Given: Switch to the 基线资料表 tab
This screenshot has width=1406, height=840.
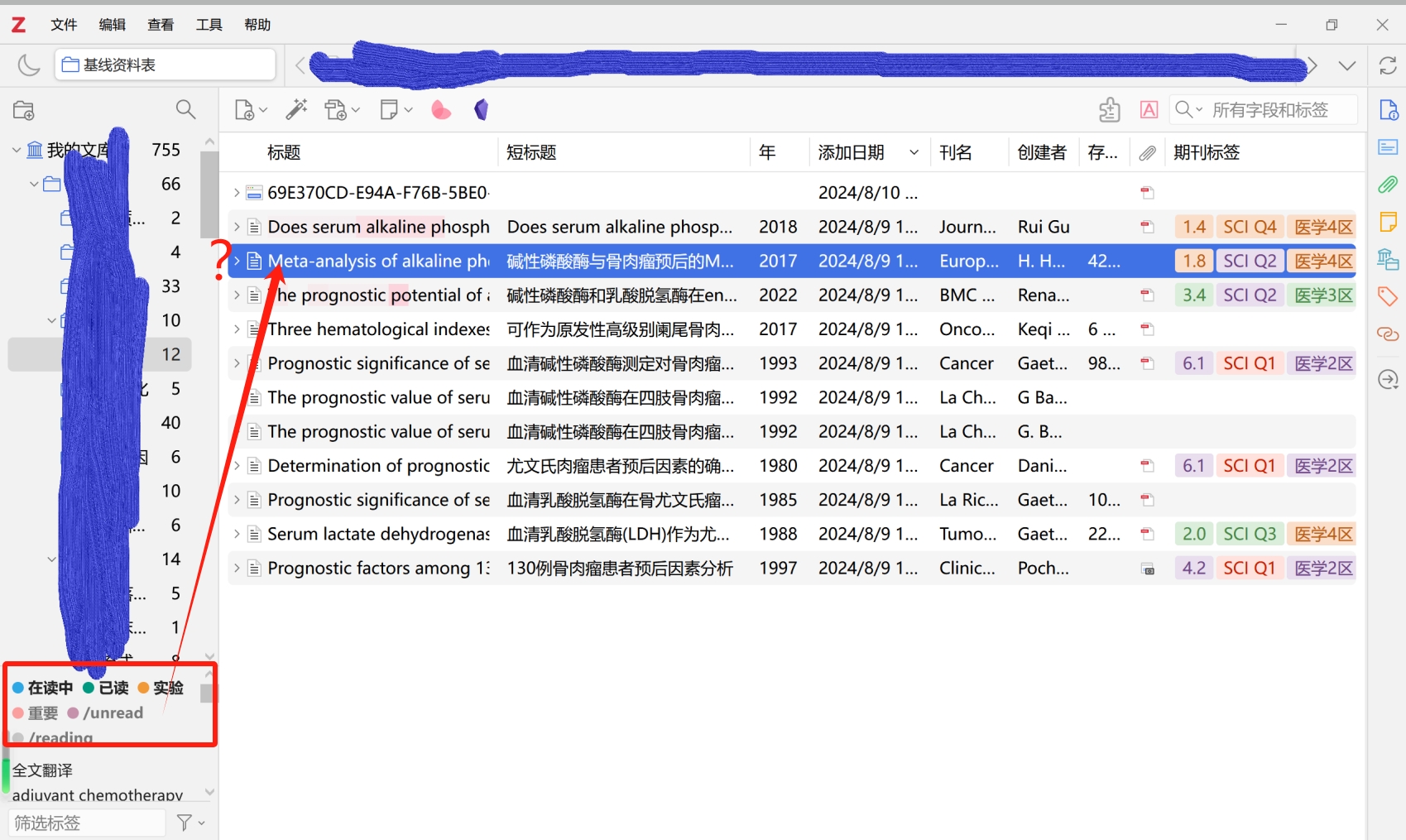Looking at the screenshot, I should click(166, 65).
